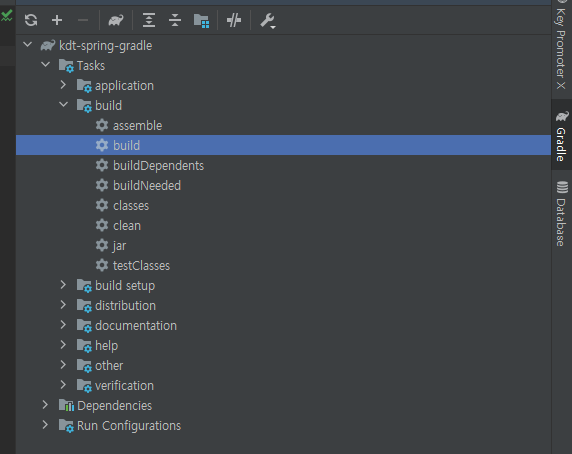Collapse the Tasks node
572x454 pixels.
[x=46, y=65]
